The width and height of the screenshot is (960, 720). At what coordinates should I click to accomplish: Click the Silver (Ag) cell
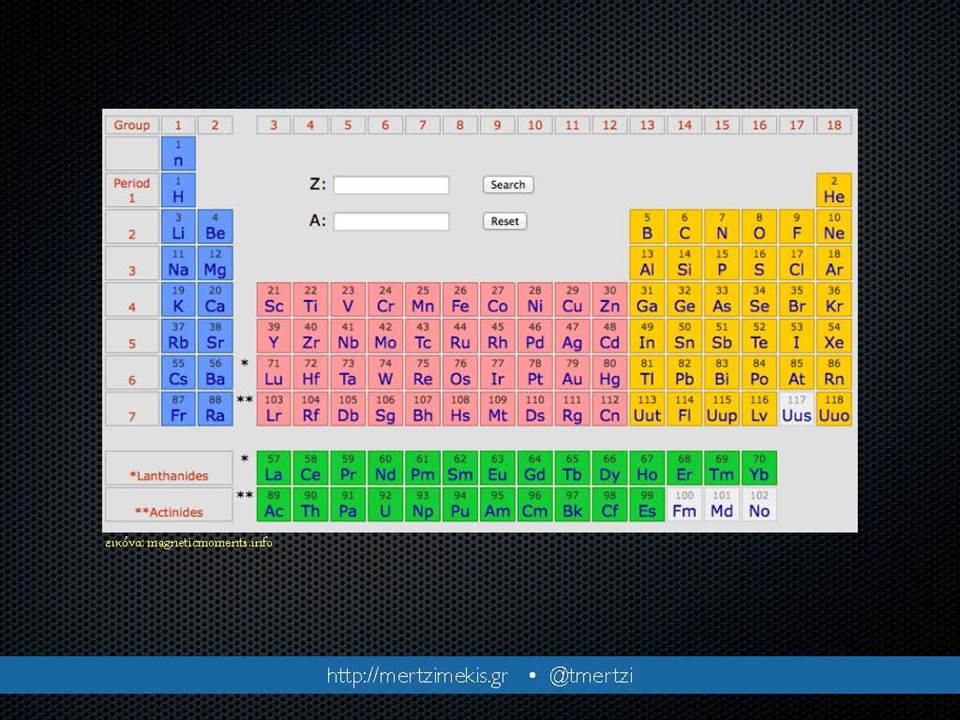point(572,336)
